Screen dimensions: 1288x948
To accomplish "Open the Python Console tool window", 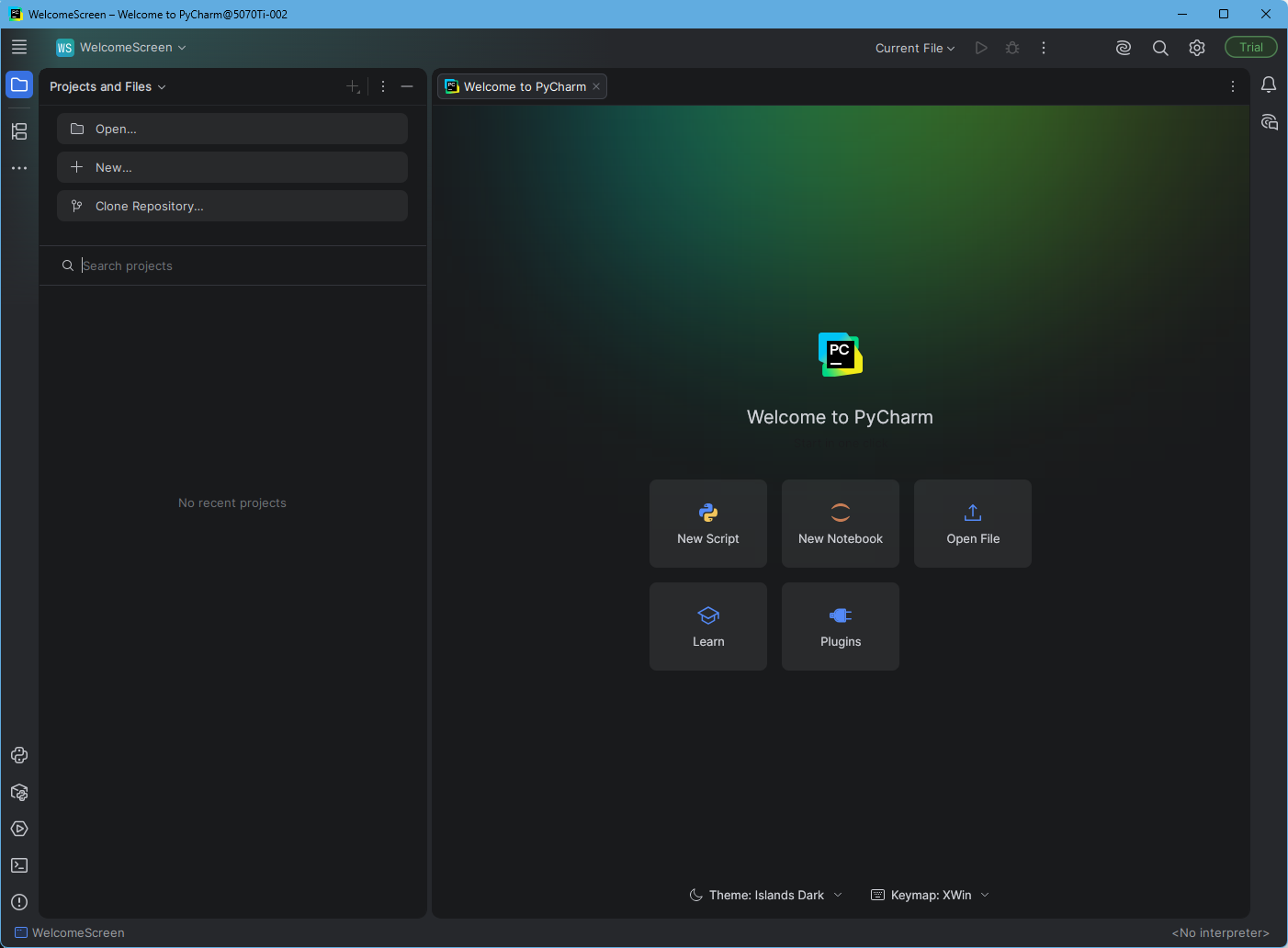I will click(x=19, y=755).
